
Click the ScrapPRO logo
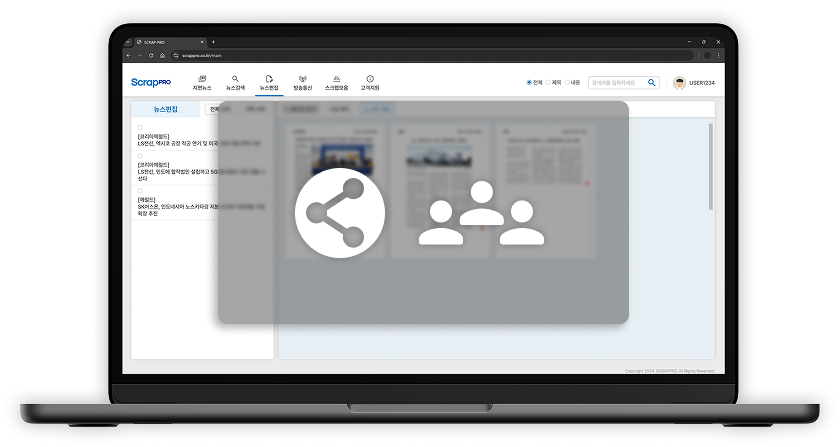151,82
